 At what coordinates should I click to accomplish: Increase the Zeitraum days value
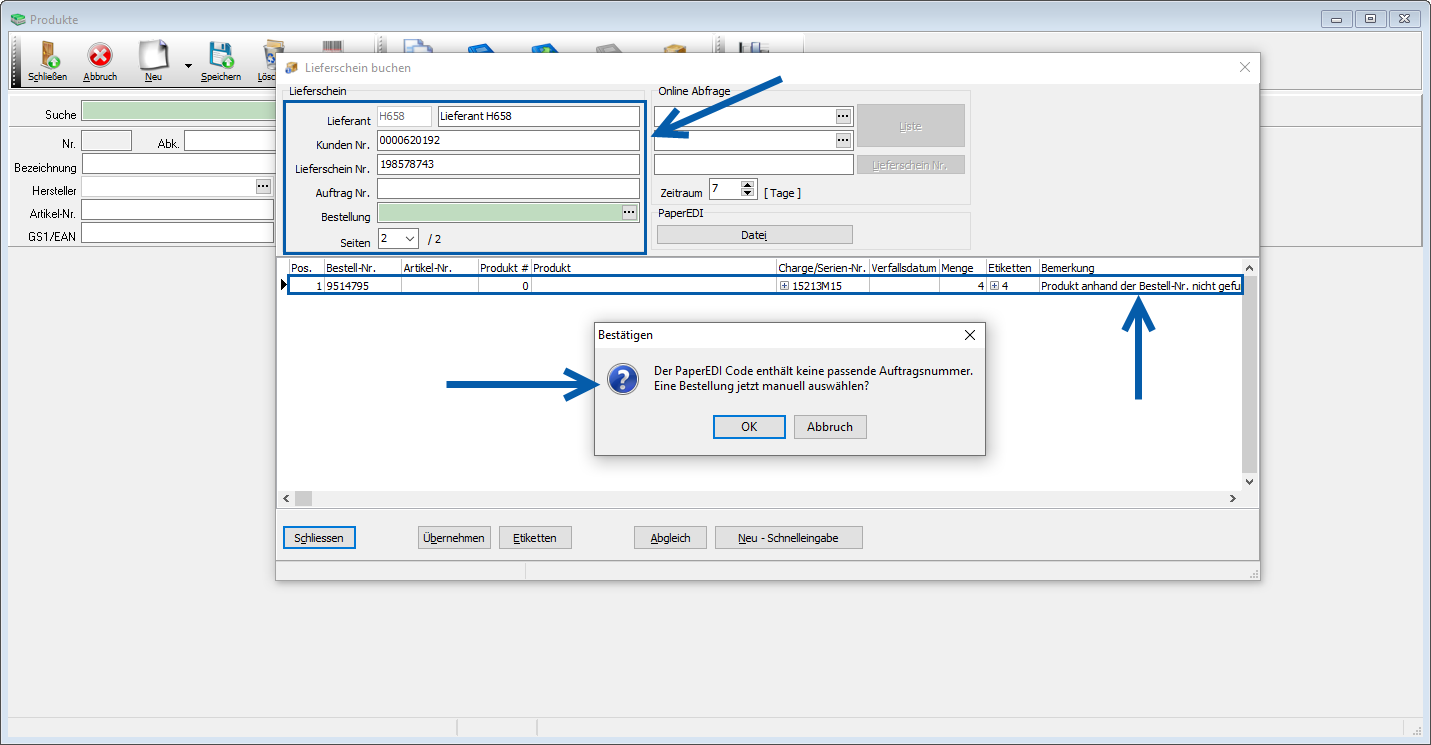point(748,185)
